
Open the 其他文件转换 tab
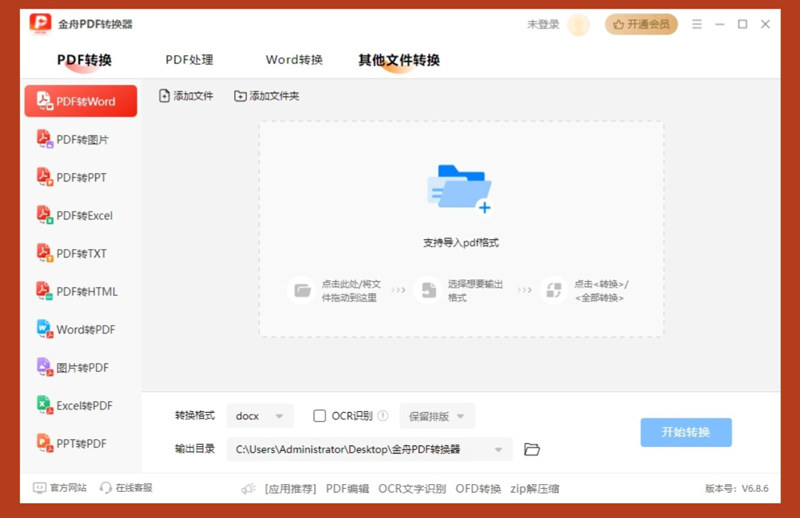click(x=399, y=60)
